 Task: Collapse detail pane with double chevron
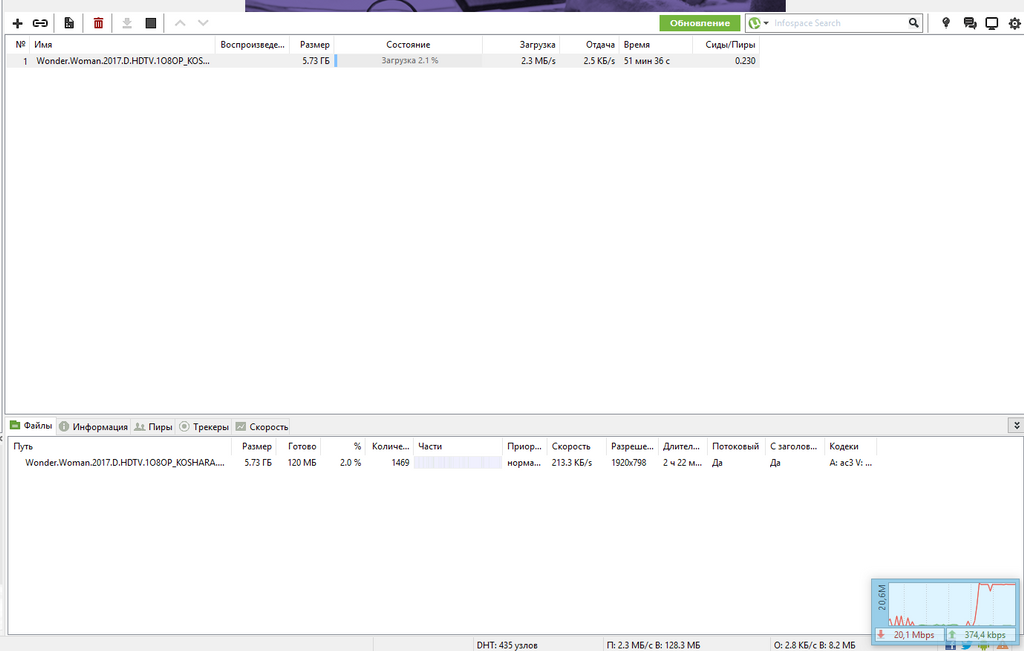tap(1017, 425)
